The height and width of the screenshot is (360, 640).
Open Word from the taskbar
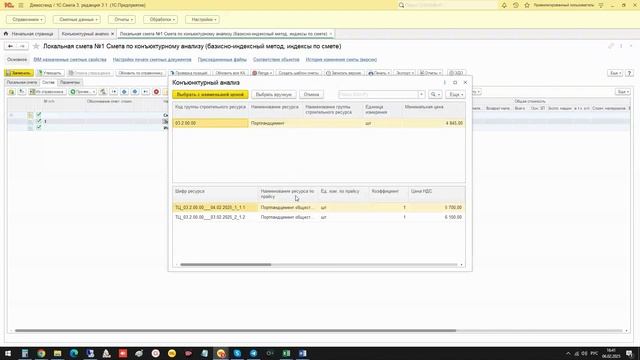pos(302,353)
